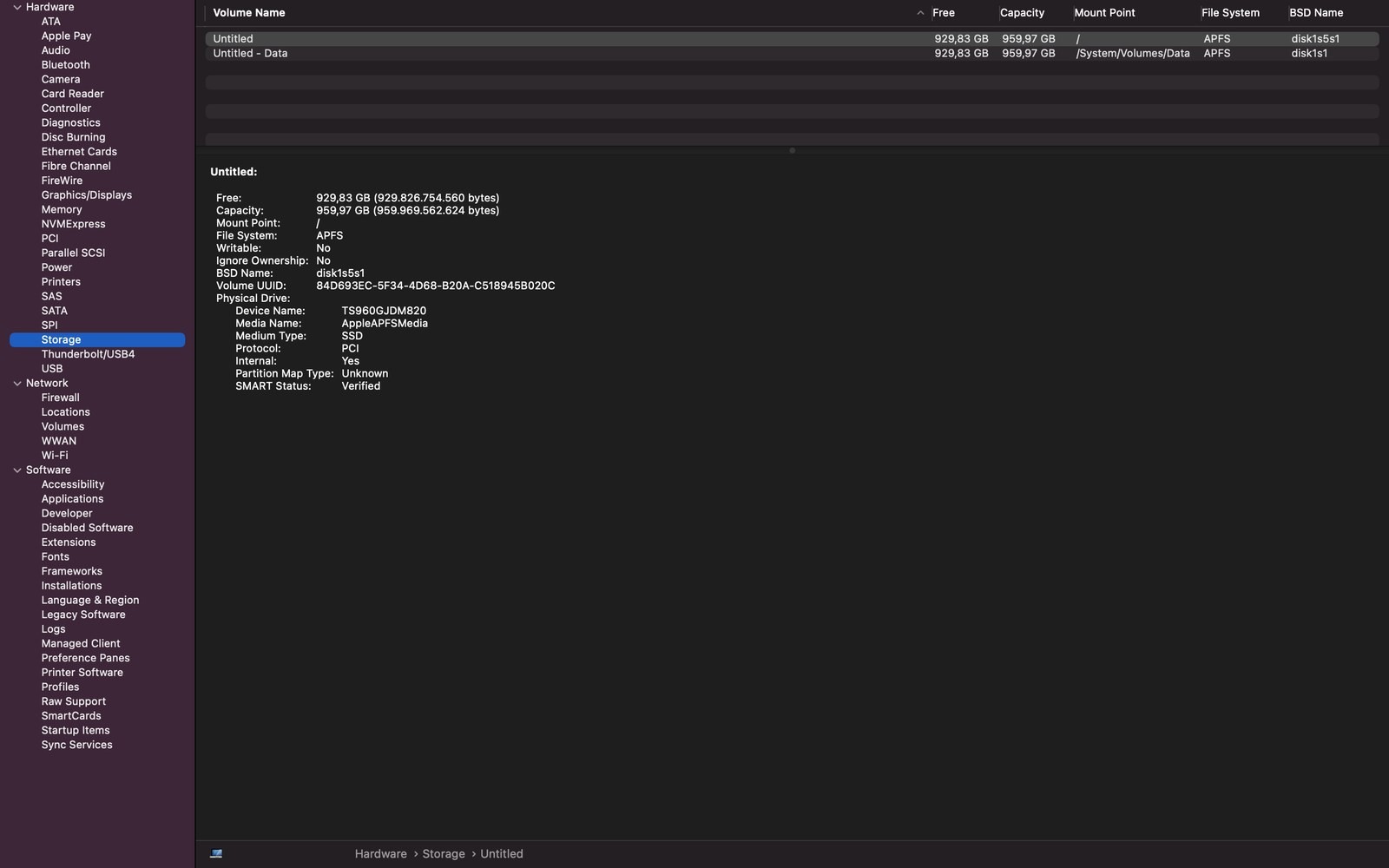1389x868 pixels.
Task: Open Bluetooth hardware info
Action: [65, 65]
